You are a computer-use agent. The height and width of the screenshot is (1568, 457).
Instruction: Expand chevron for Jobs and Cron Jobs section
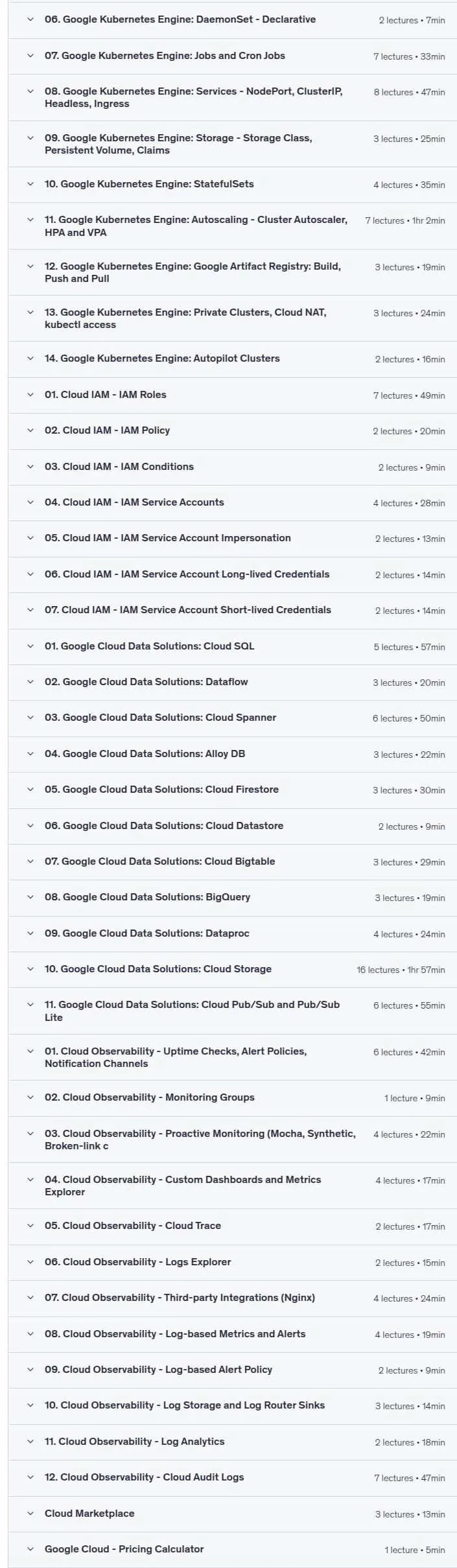pyautogui.click(x=30, y=56)
